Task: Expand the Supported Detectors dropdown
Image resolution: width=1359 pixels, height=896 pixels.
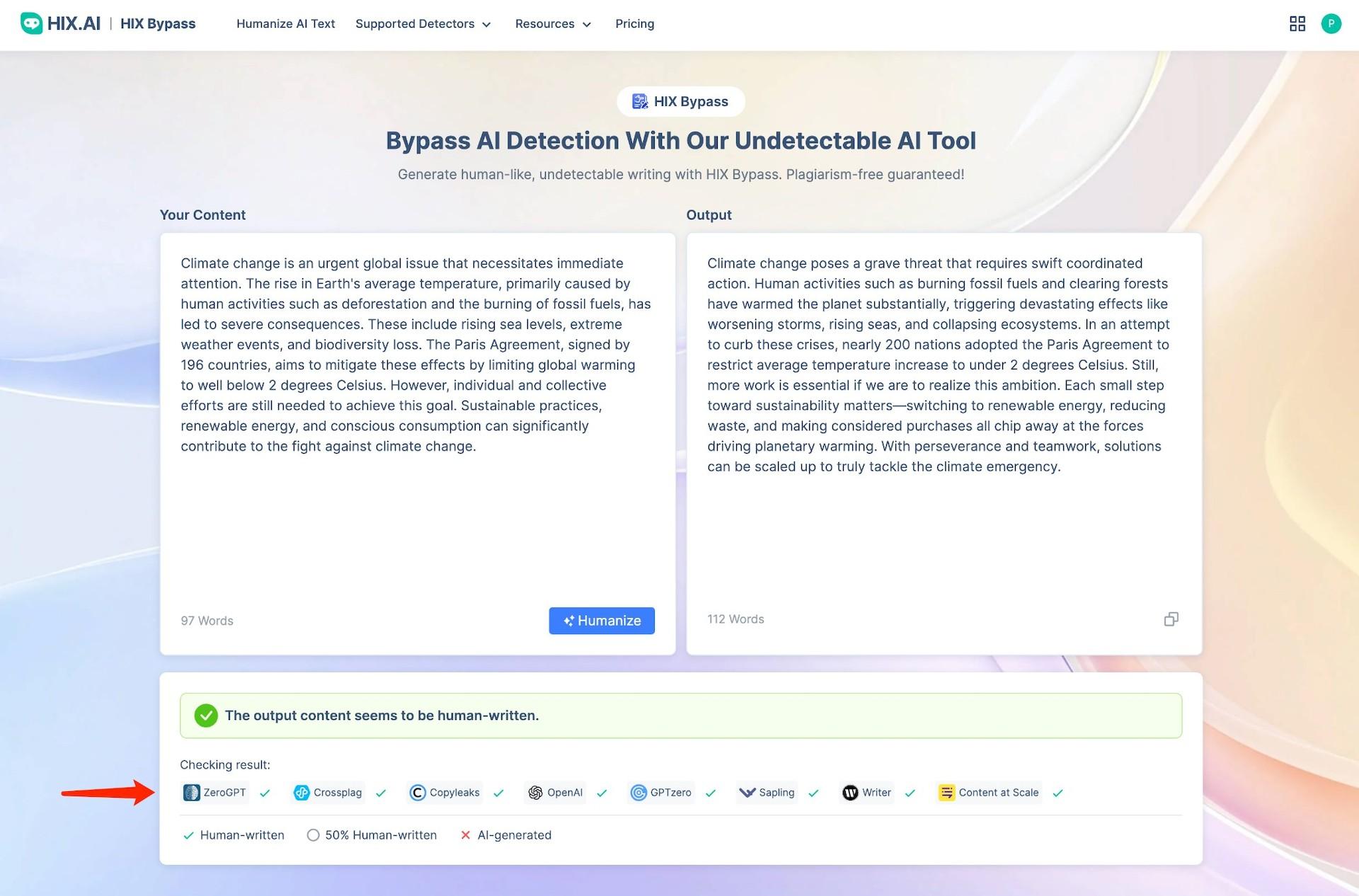Action: tap(423, 24)
